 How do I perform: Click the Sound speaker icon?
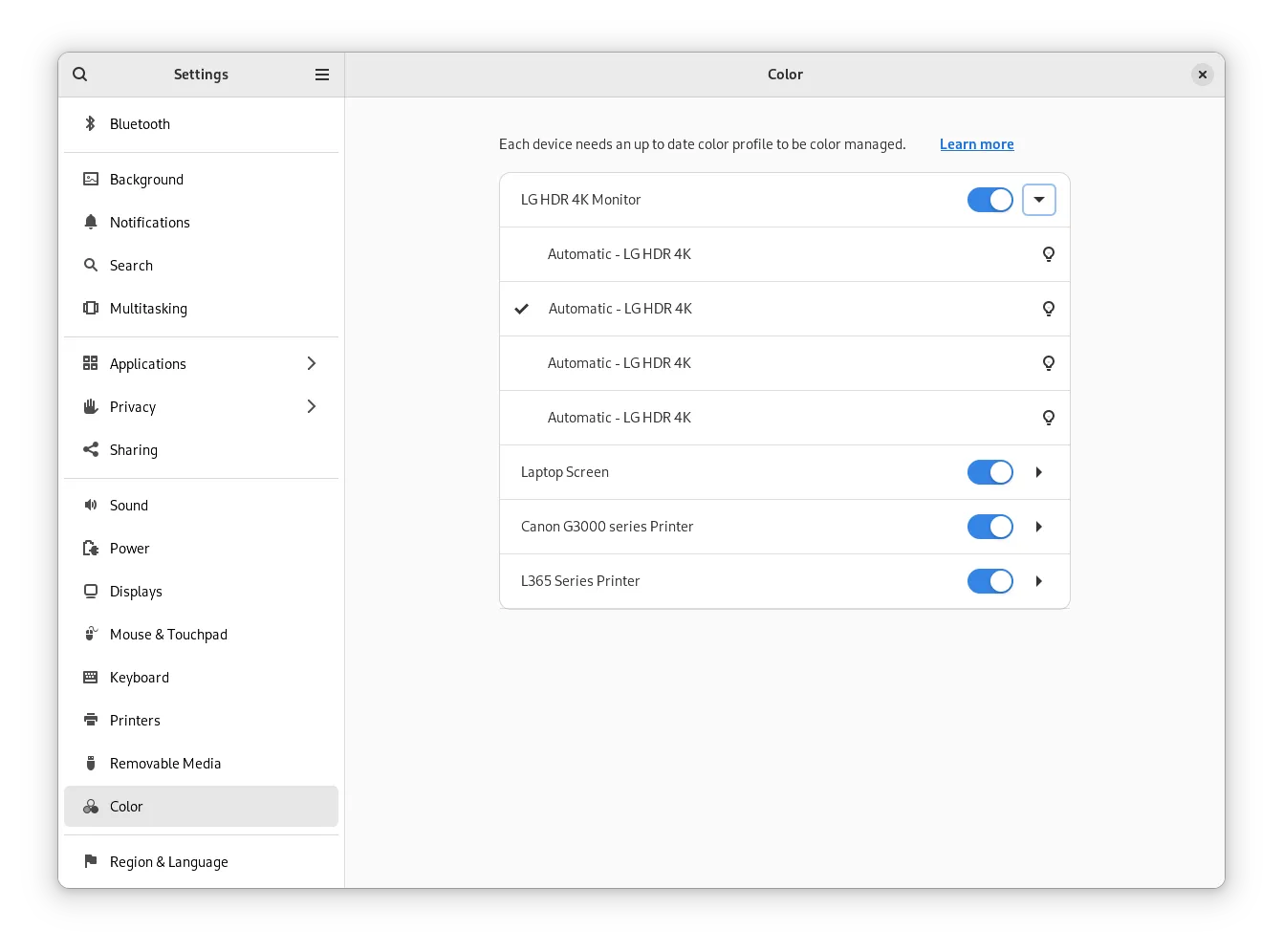pyautogui.click(x=91, y=505)
